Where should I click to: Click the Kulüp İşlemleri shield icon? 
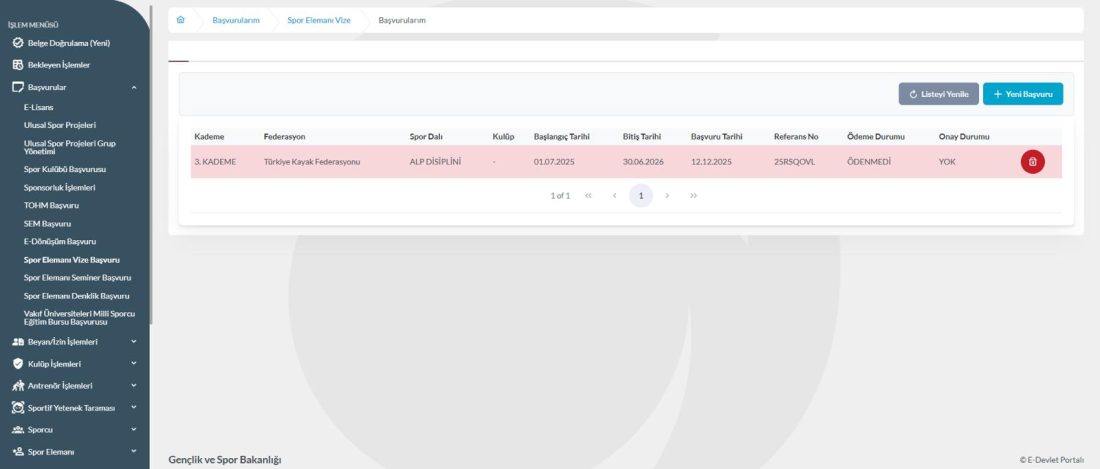coord(18,364)
